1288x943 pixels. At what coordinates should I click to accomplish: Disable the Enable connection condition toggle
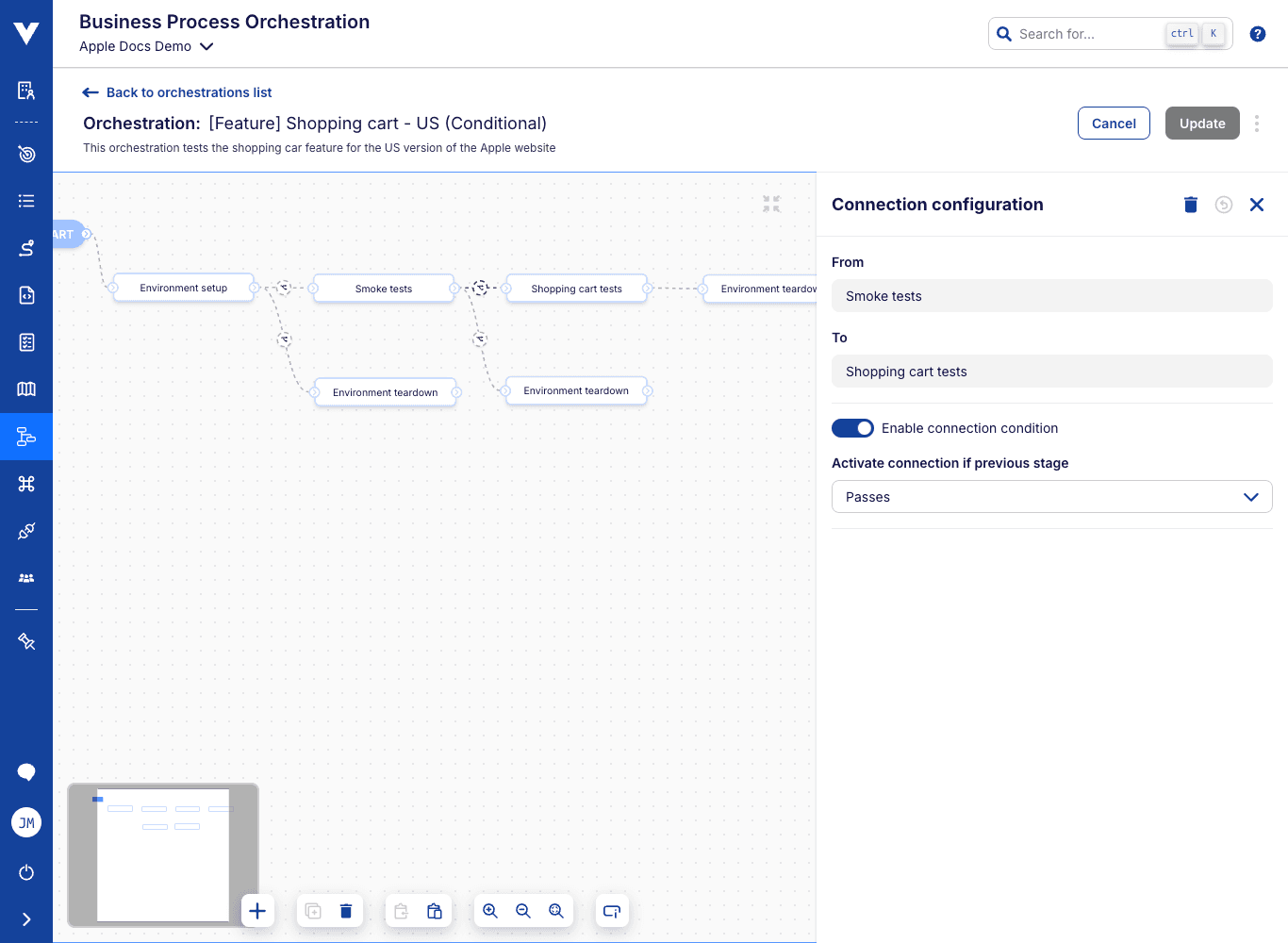(852, 428)
